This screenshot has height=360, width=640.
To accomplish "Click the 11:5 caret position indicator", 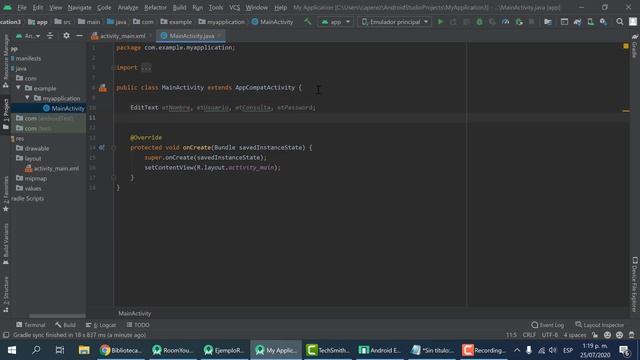I will click(511, 335).
